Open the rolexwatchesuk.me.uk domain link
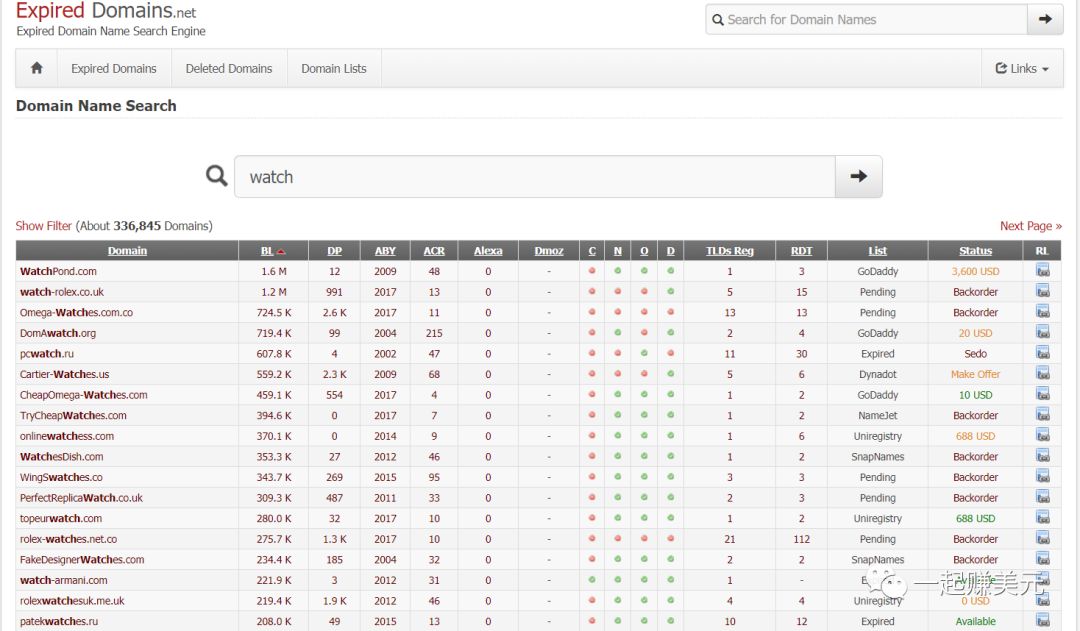Viewport: 1080px width, 631px height. (x=72, y=601)
